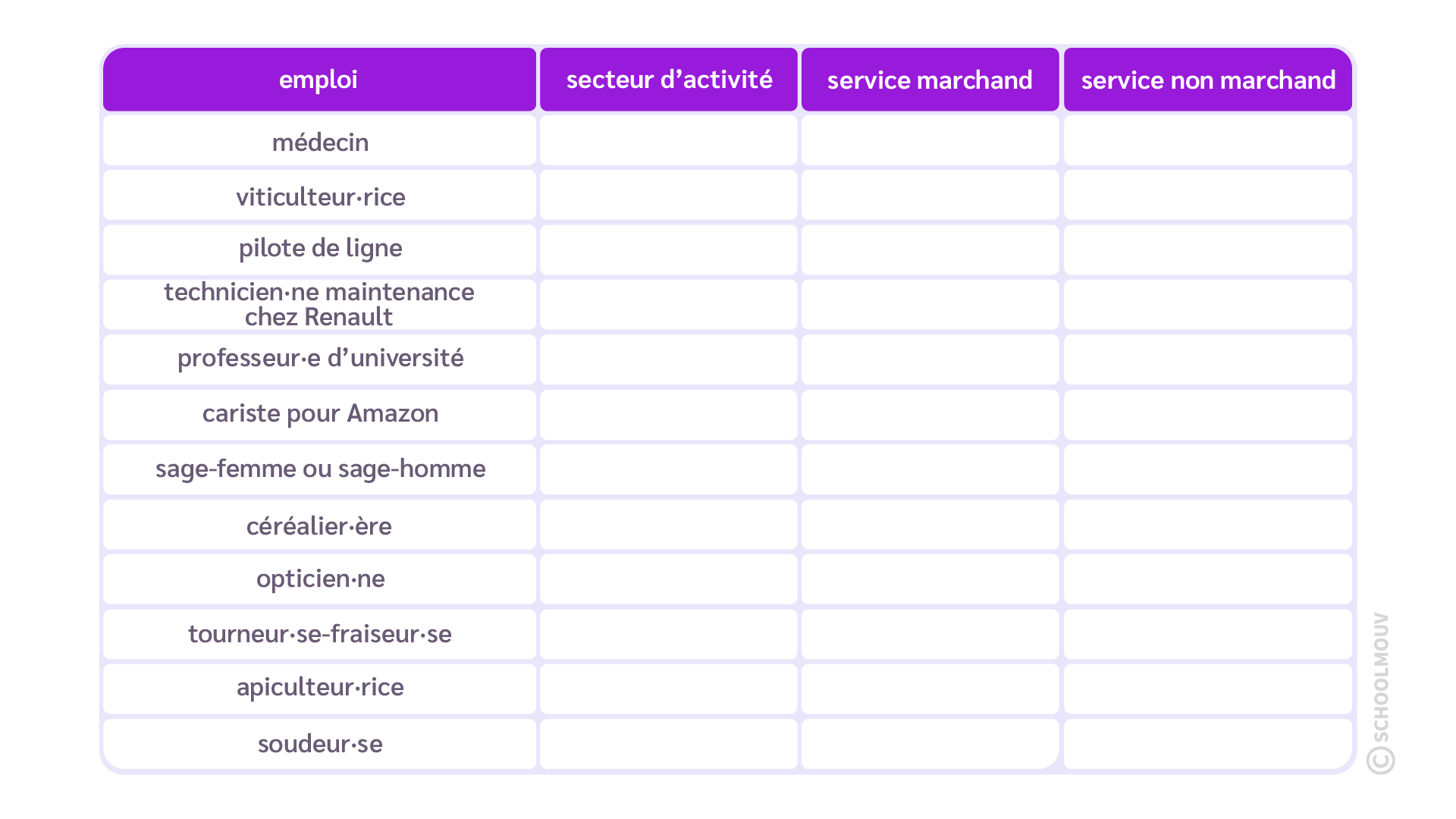
Task: Click the "cariste pour Amazon" cell
Action: tap(320, 413)
